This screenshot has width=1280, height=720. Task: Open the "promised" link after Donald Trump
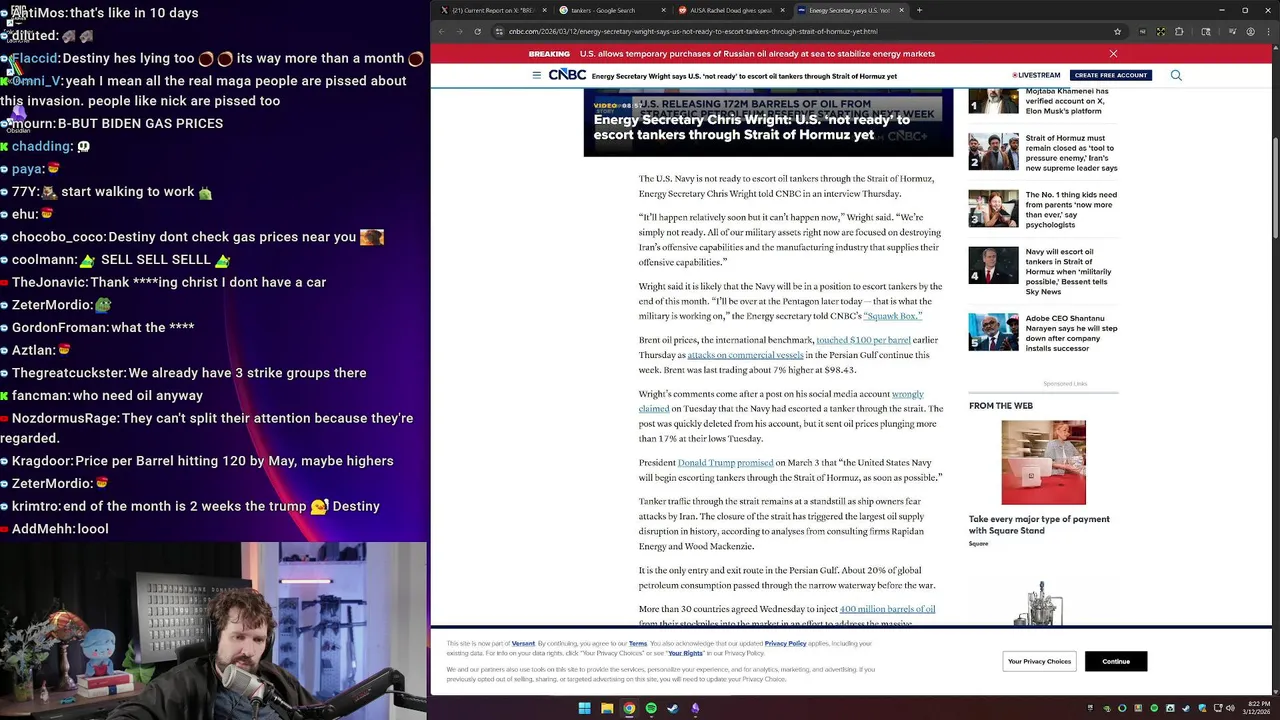tap(755, 463)
